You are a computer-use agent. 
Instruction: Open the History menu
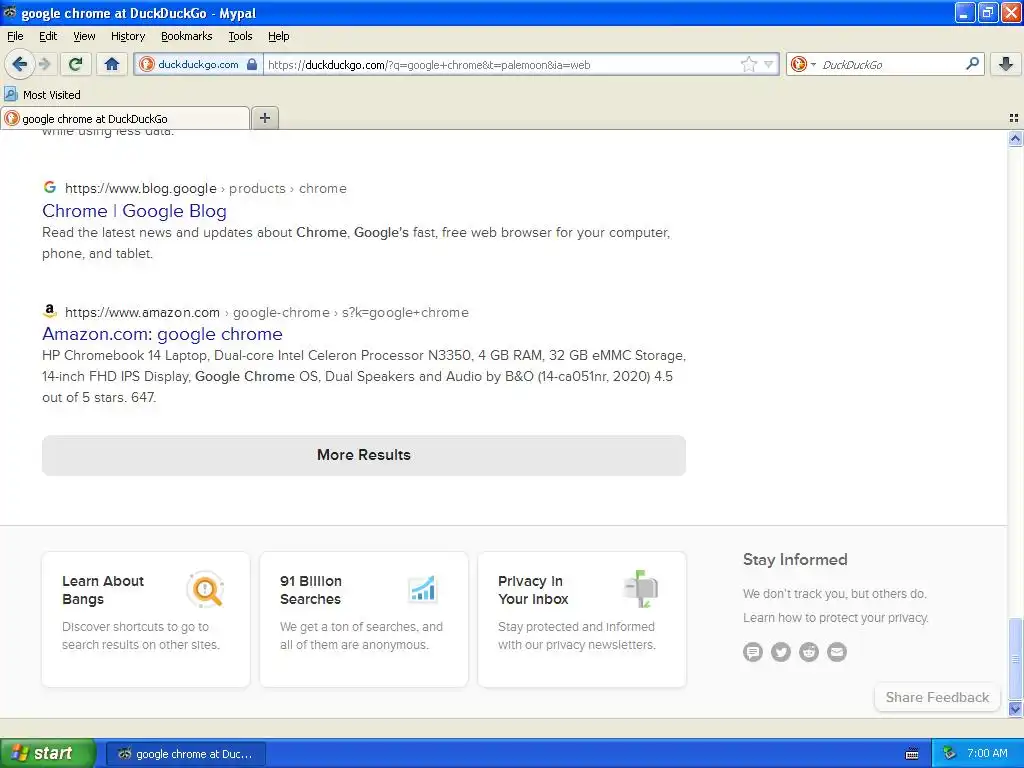point(127,36)
